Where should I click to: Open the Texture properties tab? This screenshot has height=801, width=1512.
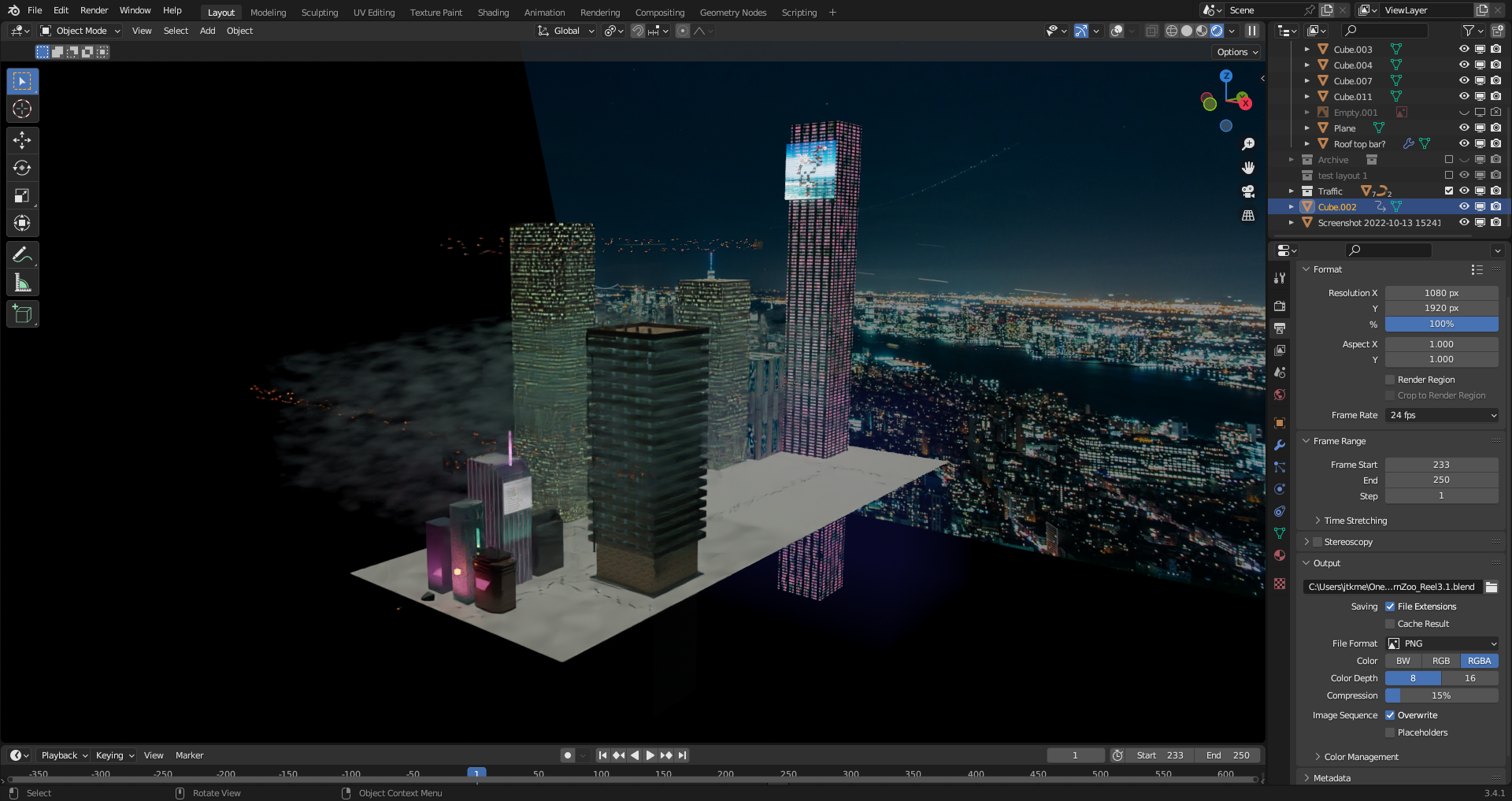[1280, 584]
